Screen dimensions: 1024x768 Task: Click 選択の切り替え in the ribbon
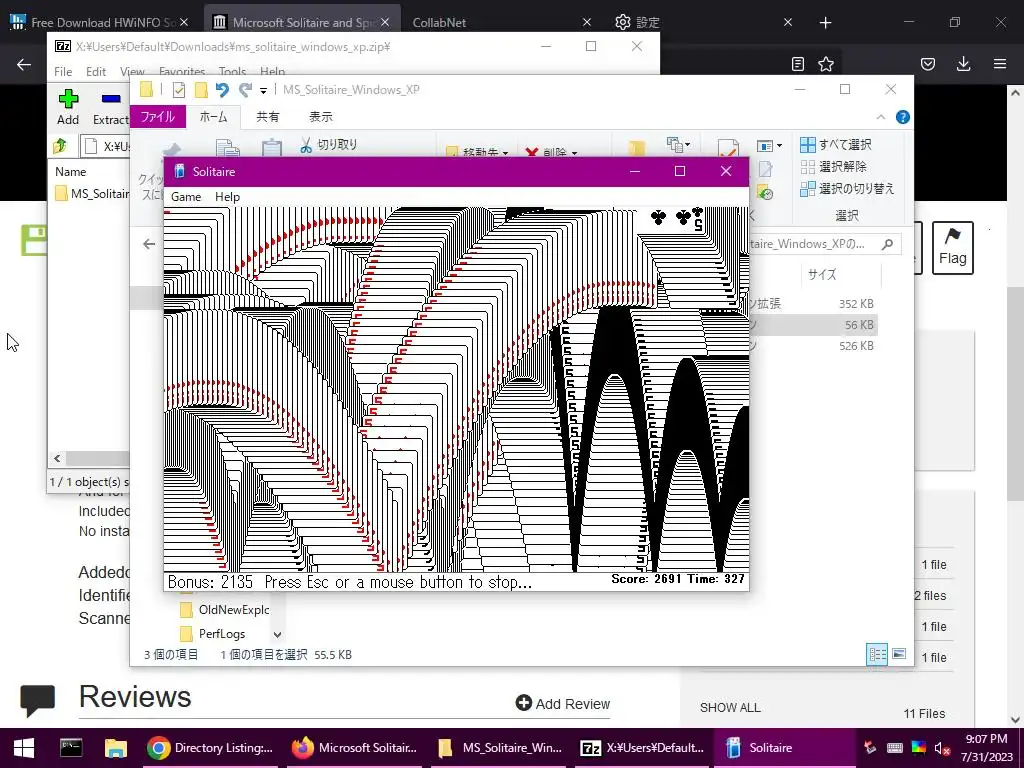(x=847, y=189)
